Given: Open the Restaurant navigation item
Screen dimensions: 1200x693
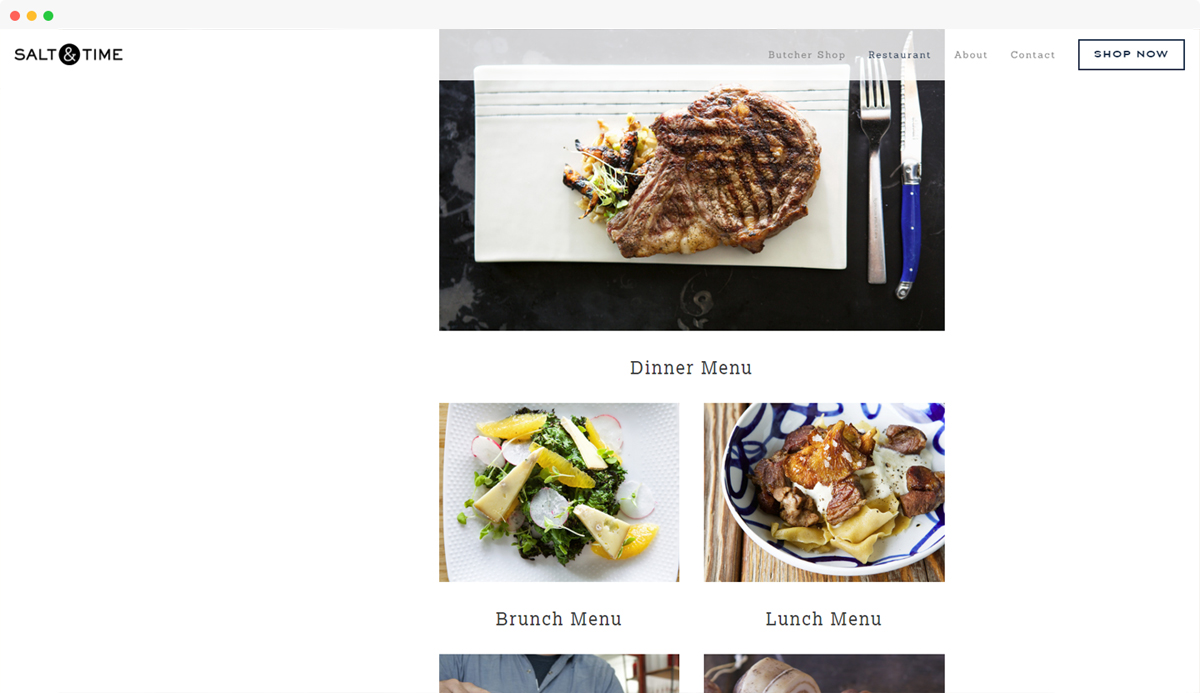Looking at the screenshot, I should point(899,55).
